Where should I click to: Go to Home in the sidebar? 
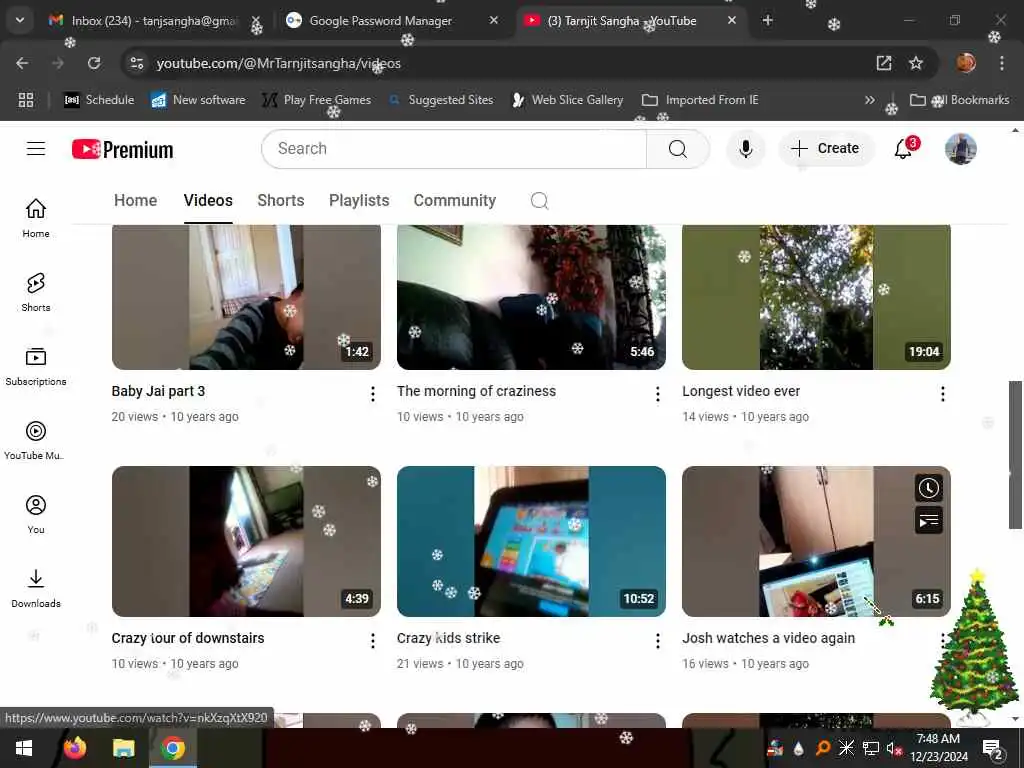pos(36,218)
